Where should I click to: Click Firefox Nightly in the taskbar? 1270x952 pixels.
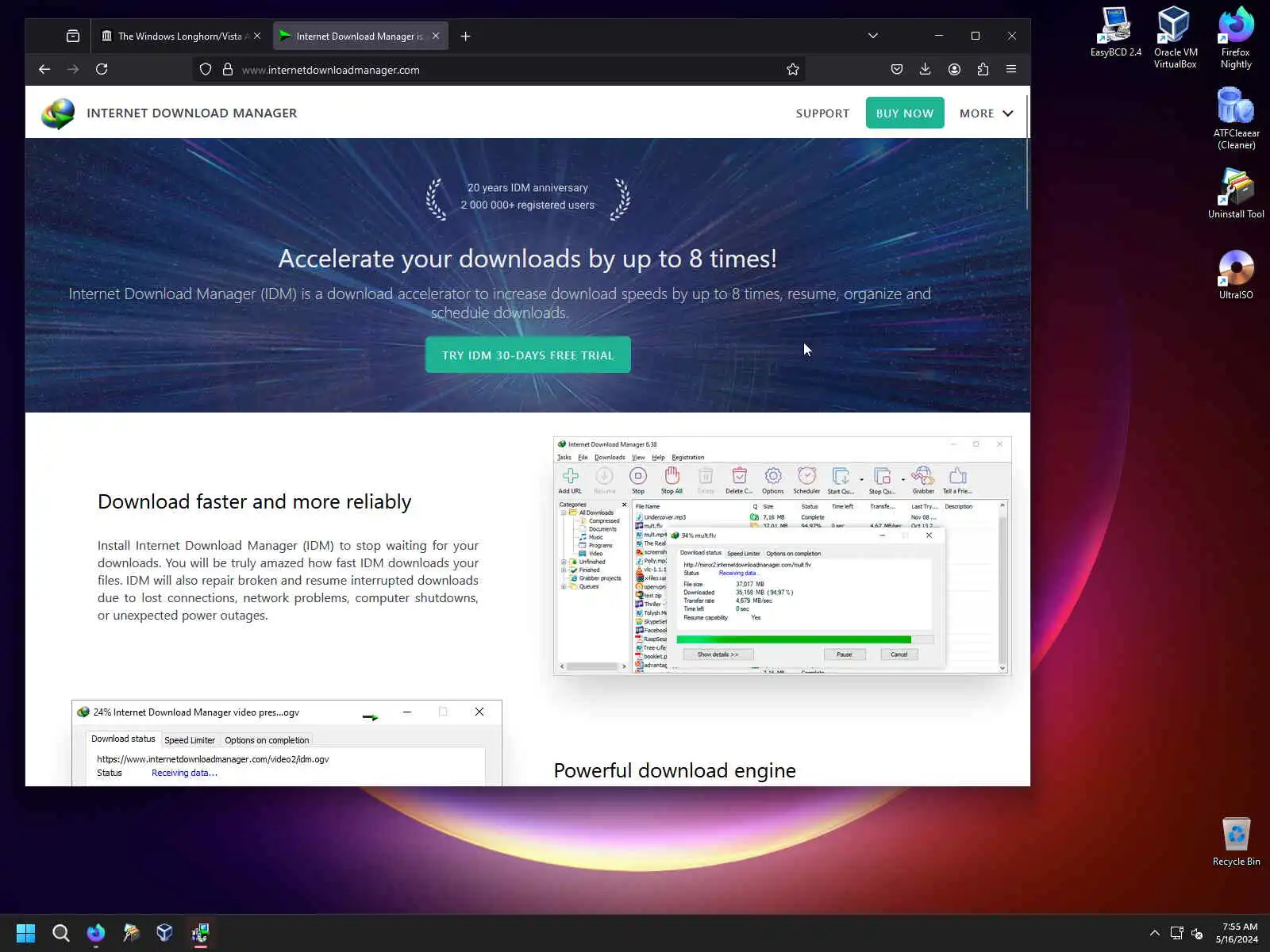click(95, 933)
